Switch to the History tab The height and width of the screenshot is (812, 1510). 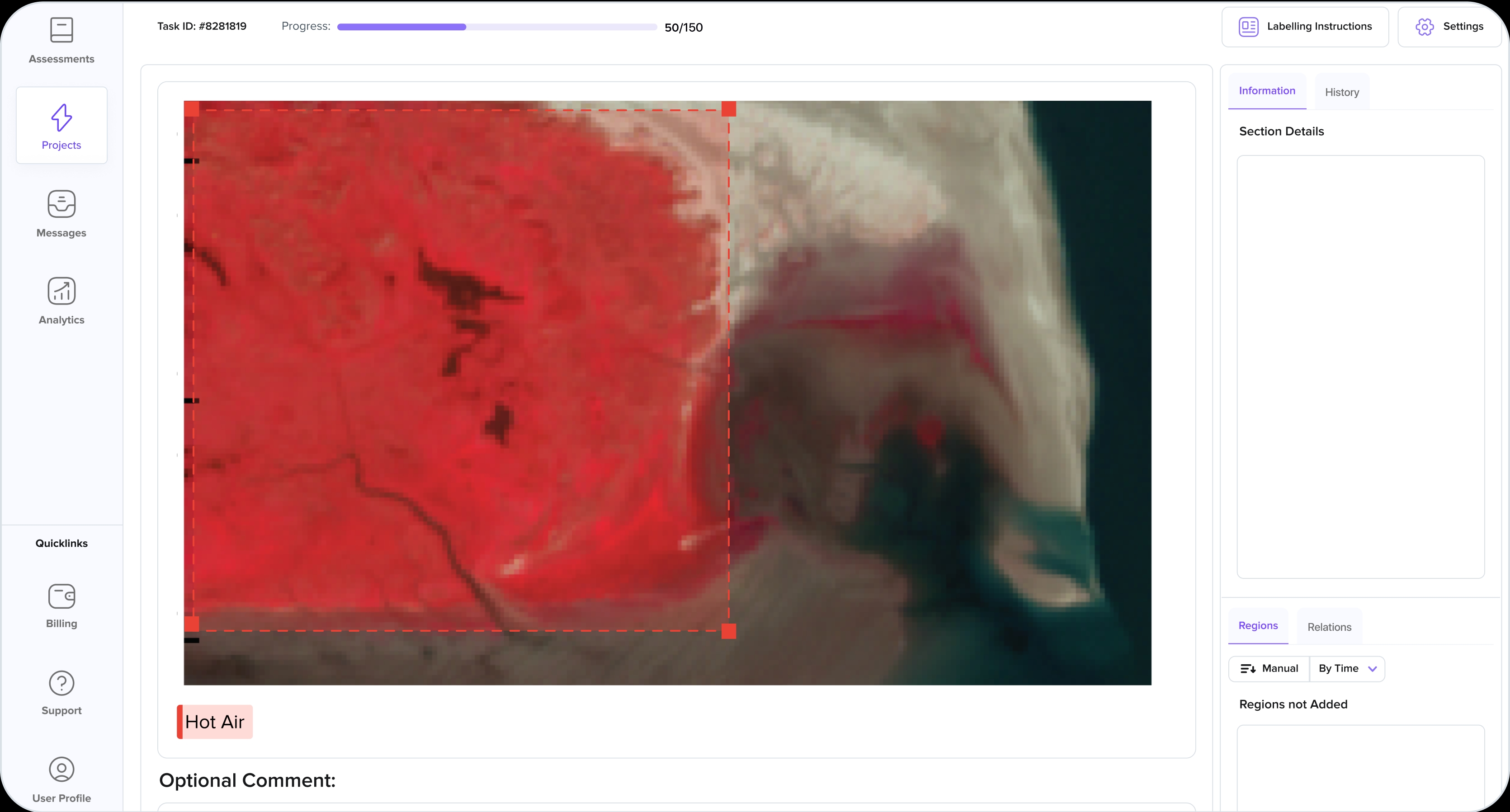tap(1342, 92)
